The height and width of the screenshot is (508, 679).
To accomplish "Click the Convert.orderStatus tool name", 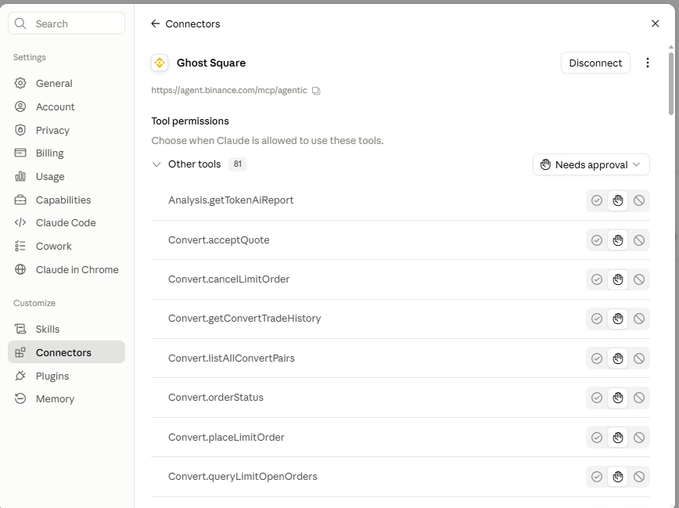I will click(x=216, y=397).
